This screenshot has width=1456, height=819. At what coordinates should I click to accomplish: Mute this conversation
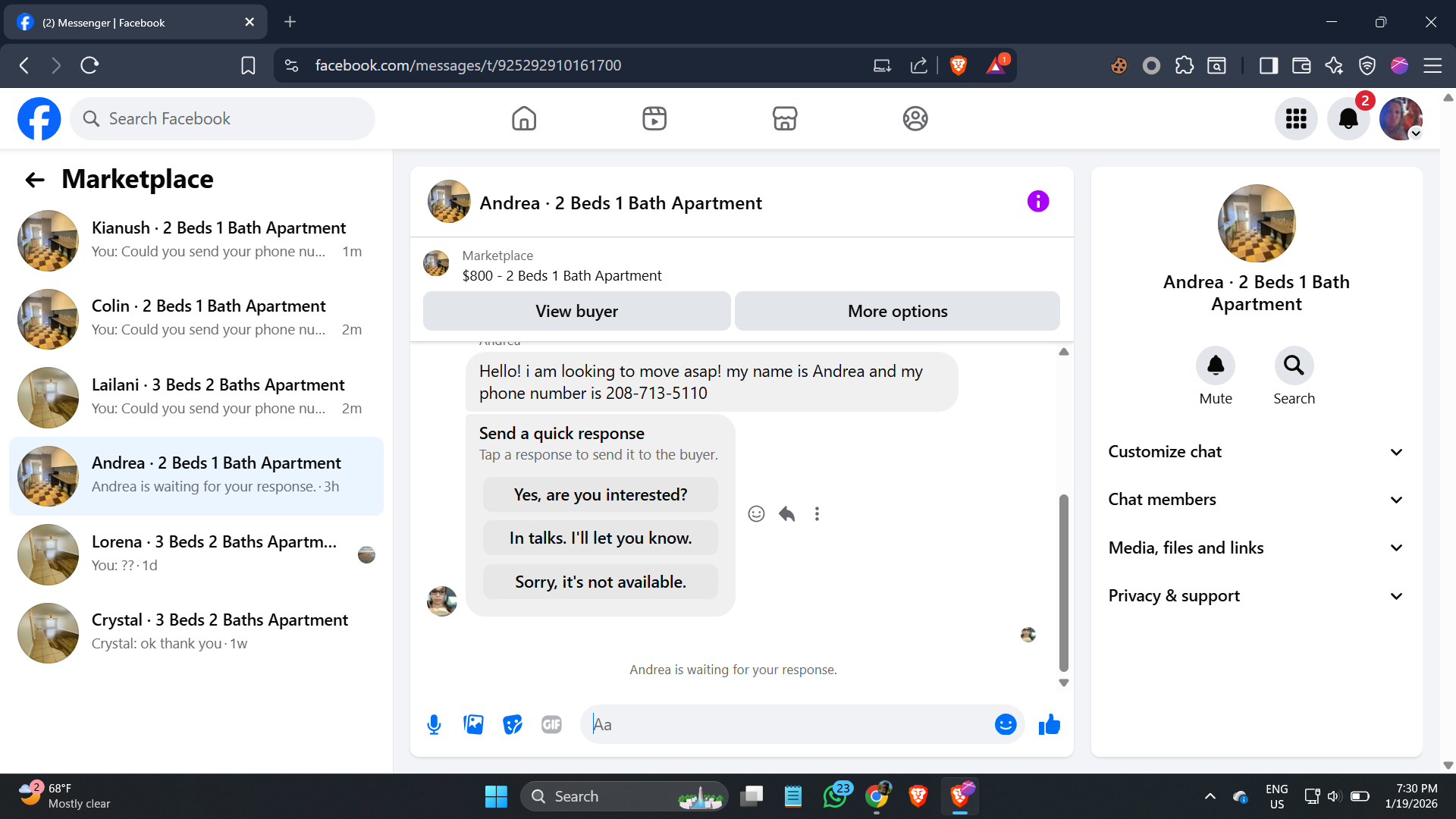[1215, 366]
